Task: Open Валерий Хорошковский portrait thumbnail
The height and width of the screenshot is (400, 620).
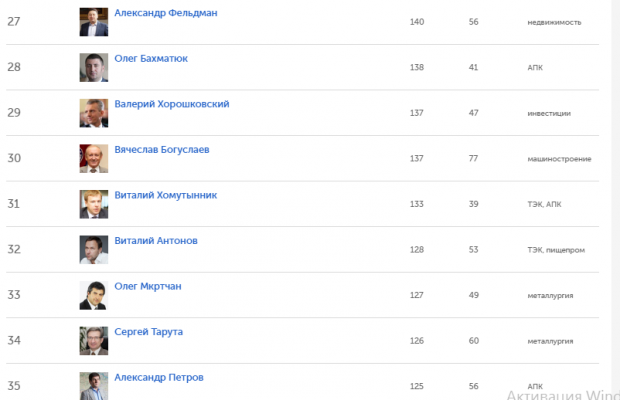Action: point(94,113)
